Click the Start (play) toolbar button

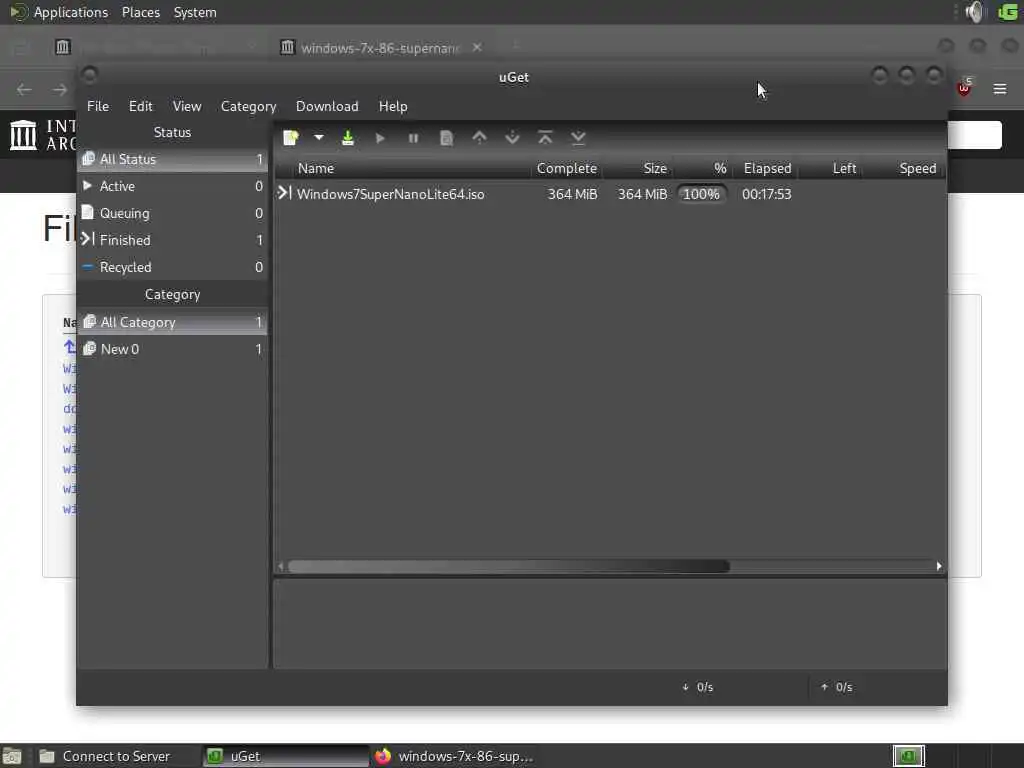[x=380, y=138]
